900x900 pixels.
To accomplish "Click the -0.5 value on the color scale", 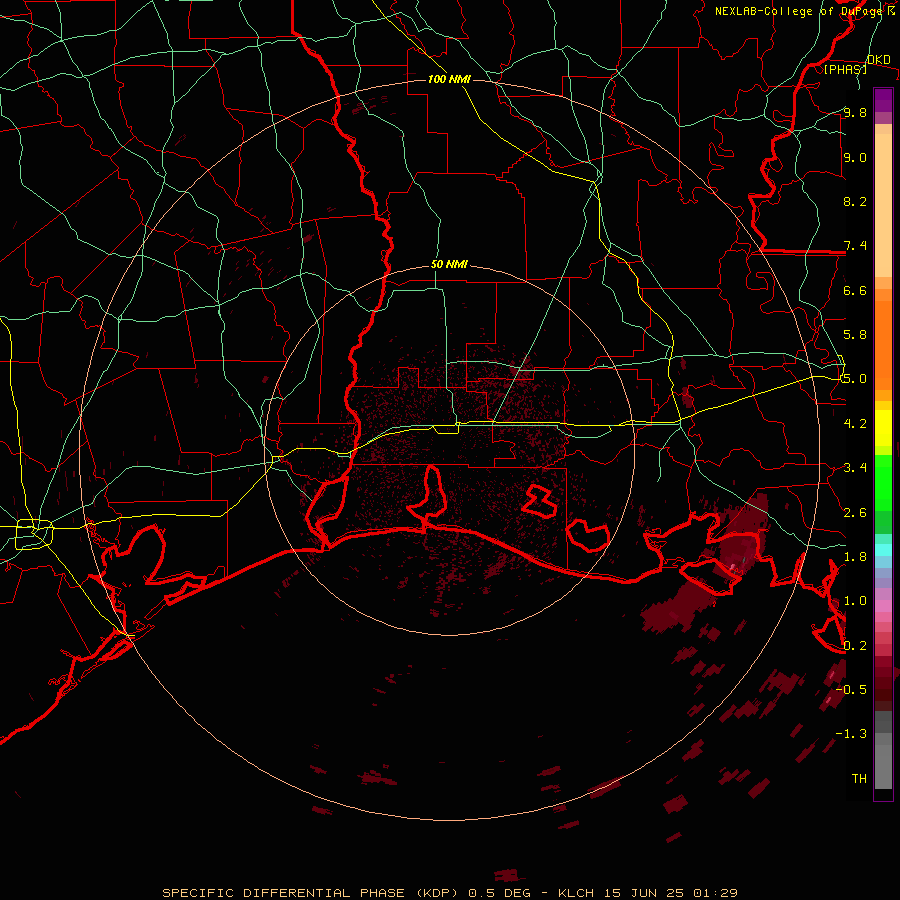I will pyautogui.click(x=851, y=690).
